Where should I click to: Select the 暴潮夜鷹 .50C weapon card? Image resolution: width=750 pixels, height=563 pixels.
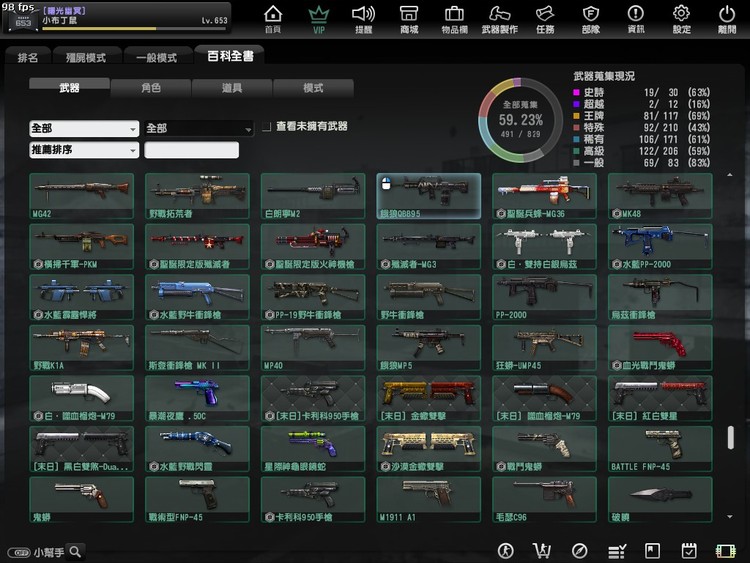click(x=197, y=398)
